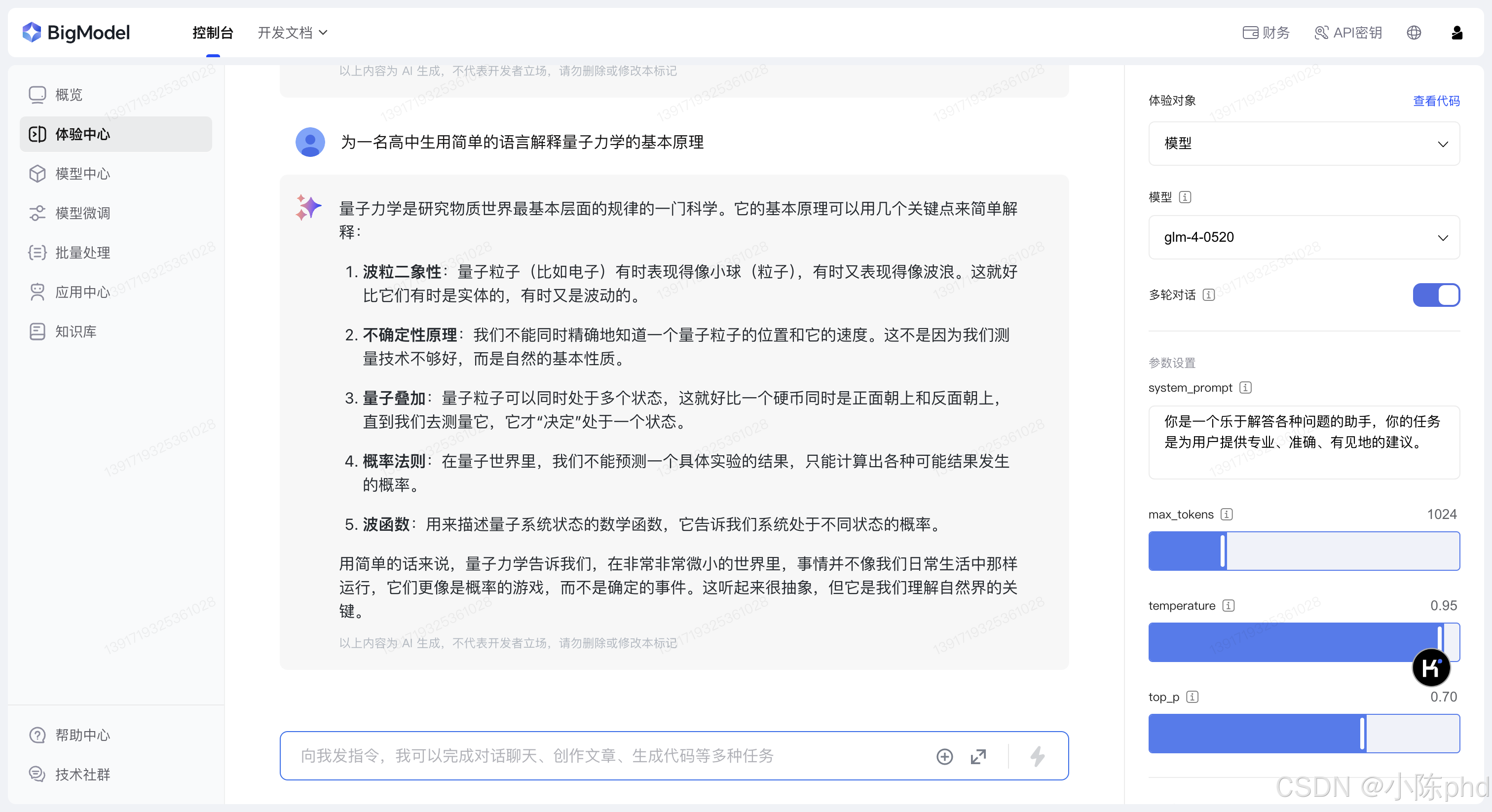
Task: Click the plus attachment icon in input box
Action: (945, 756)
